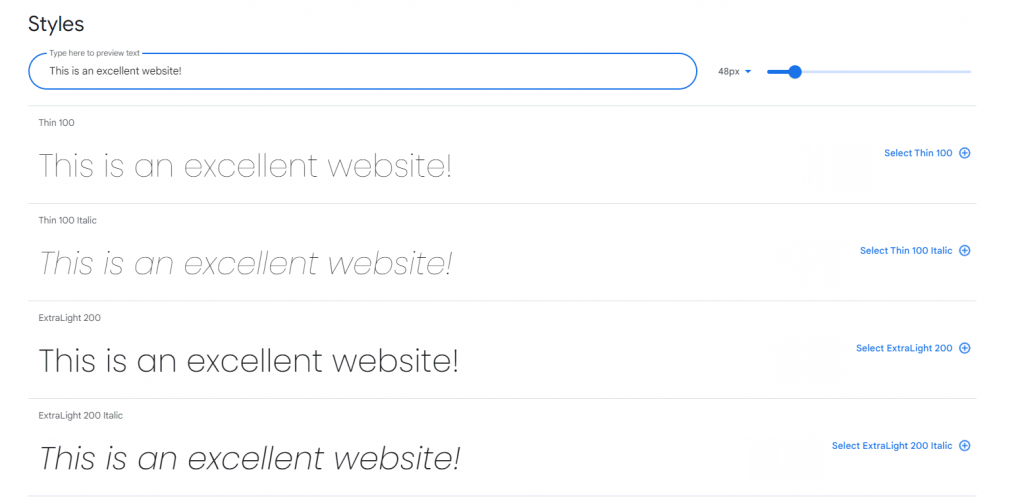Click the font size slider thumb

coord(795,72)
